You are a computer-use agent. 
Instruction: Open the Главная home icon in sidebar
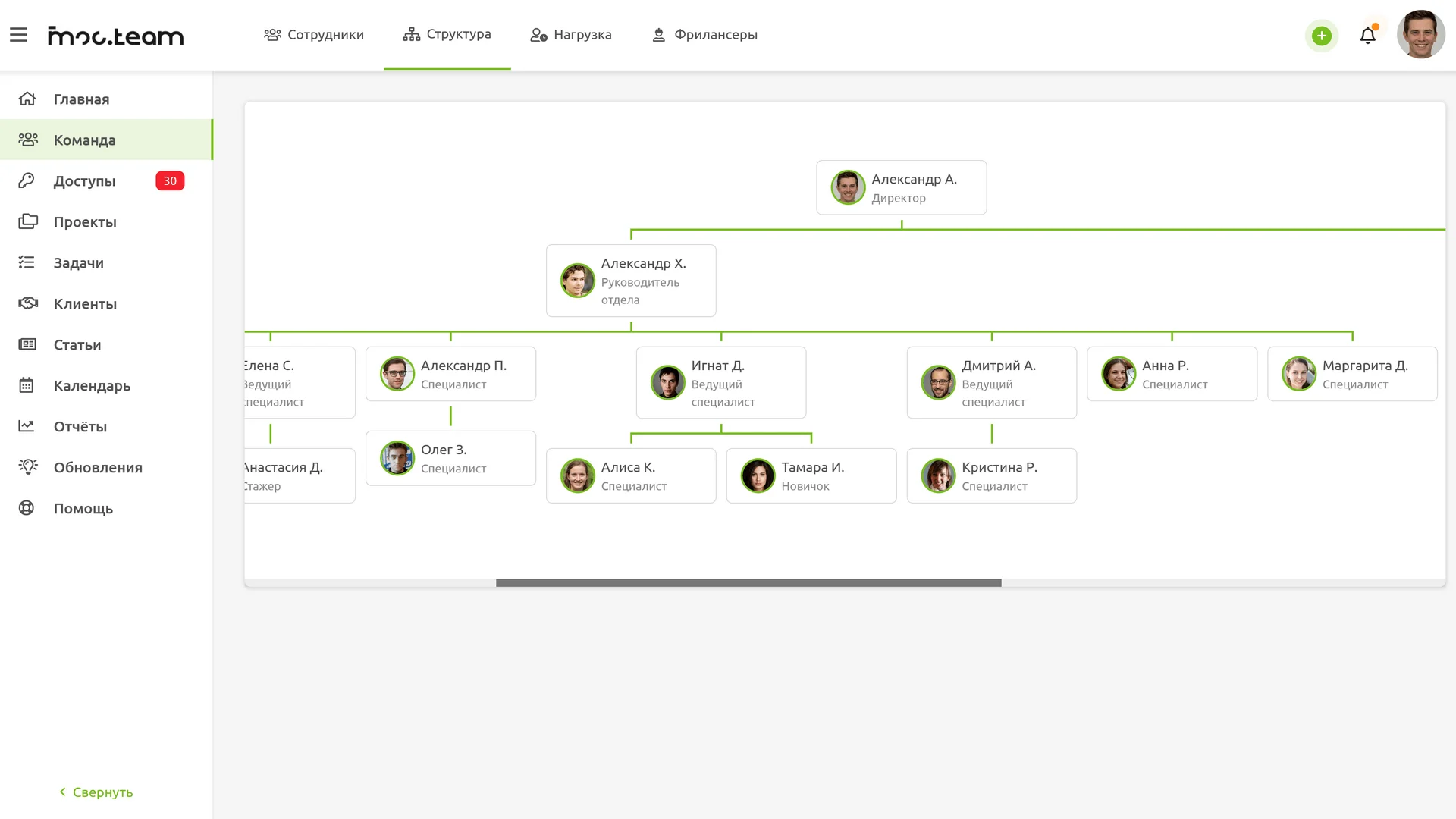click(x=27, y=99)
